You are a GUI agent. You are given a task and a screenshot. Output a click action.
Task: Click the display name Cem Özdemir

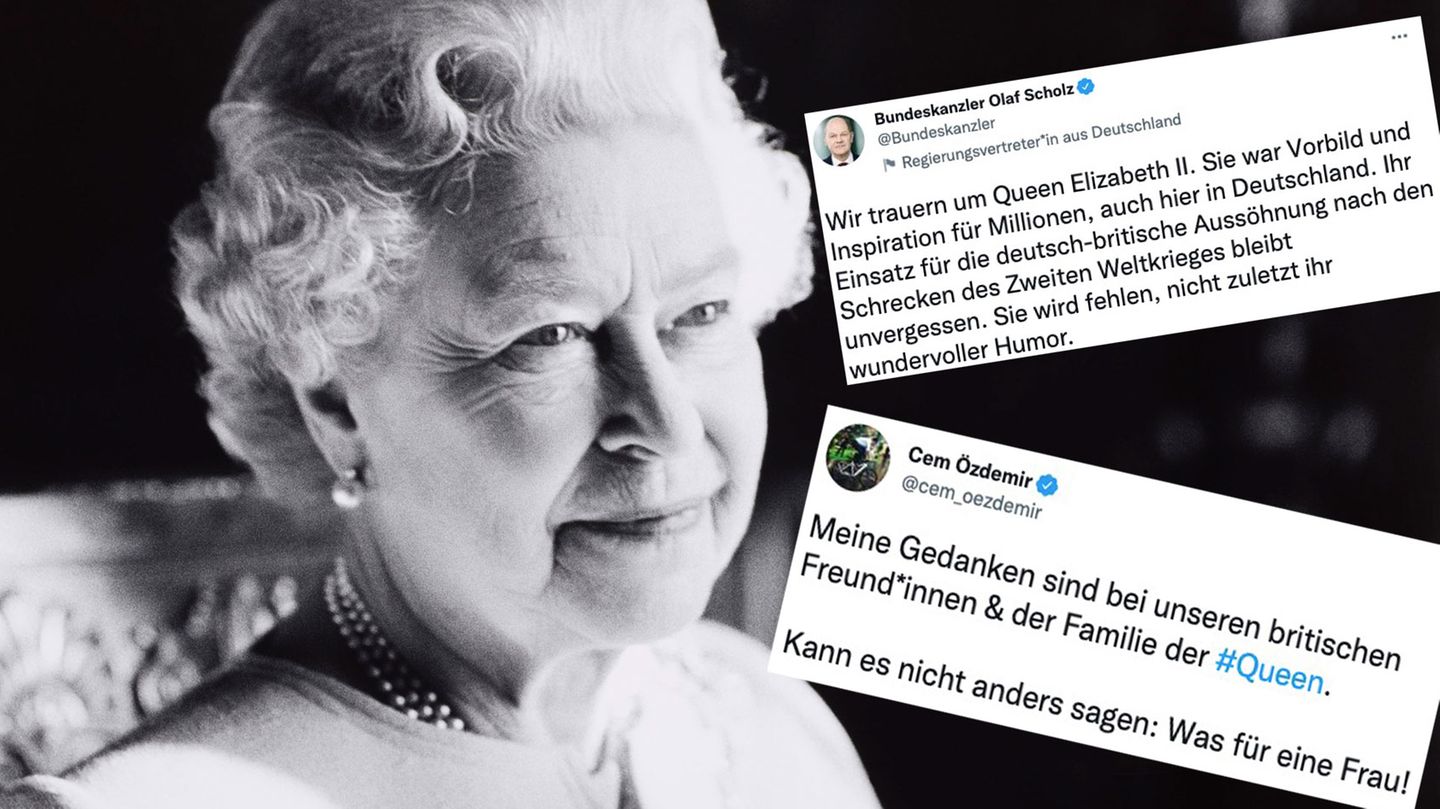click(x=968, y=464)
